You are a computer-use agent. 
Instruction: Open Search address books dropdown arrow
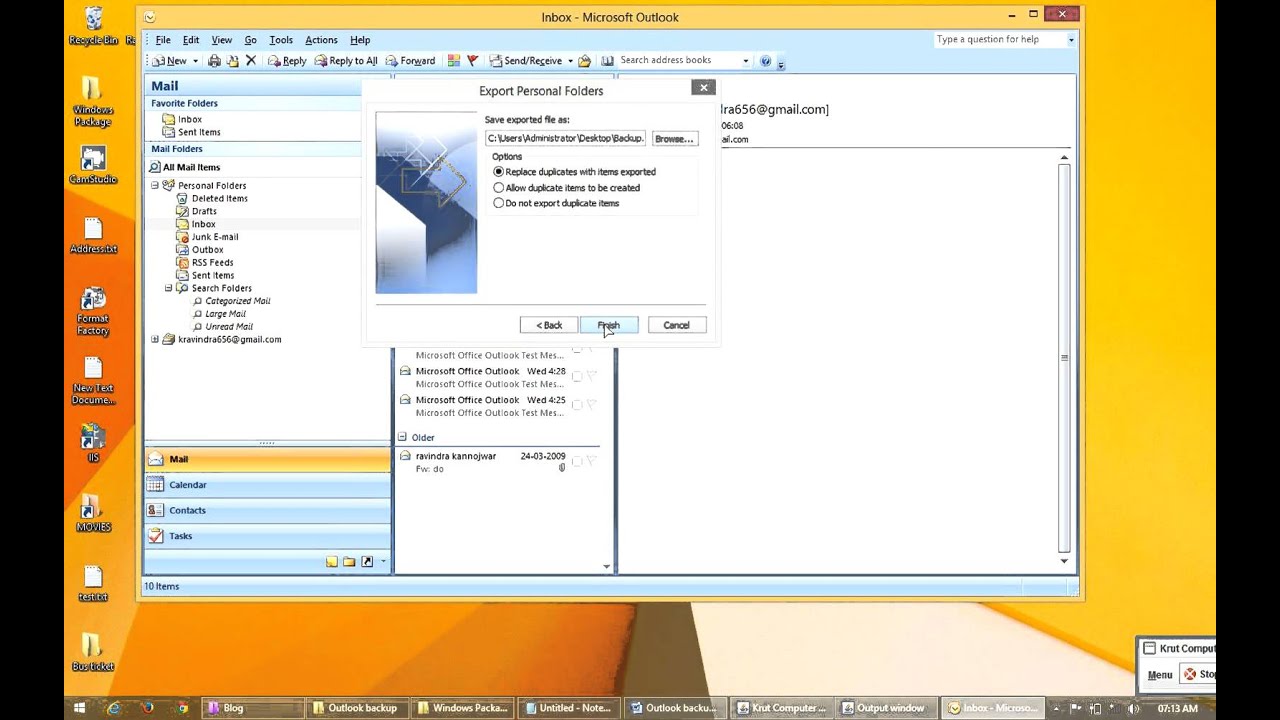(746, 61)
